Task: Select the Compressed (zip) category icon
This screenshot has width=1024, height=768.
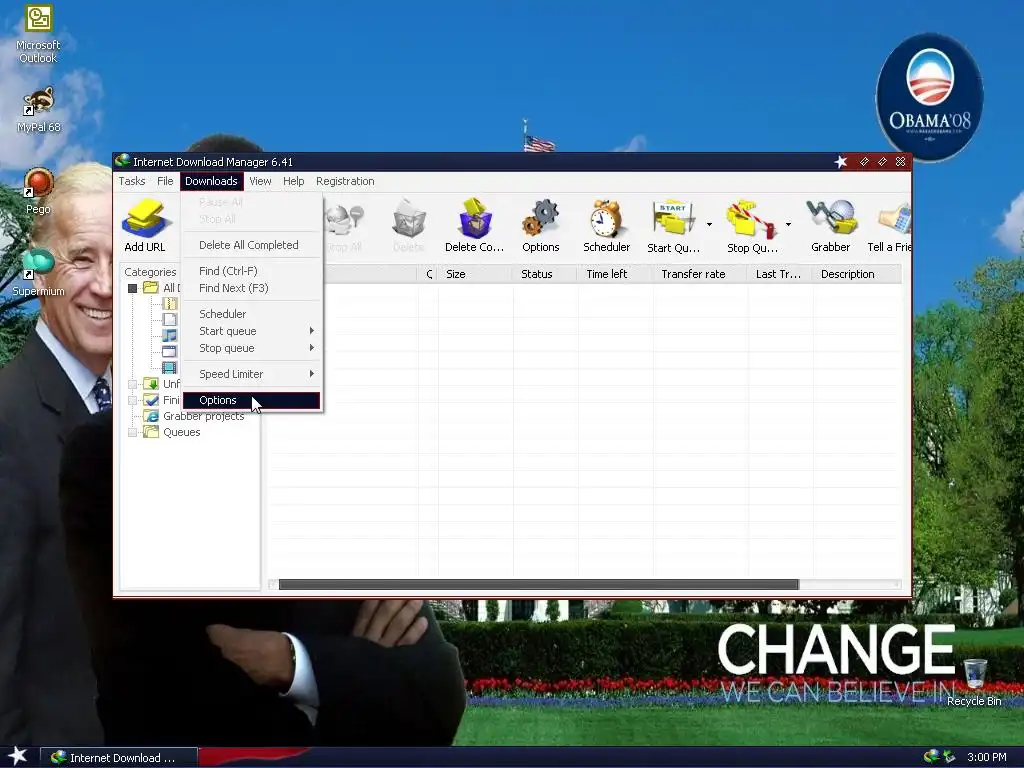Action: (170, 304)
